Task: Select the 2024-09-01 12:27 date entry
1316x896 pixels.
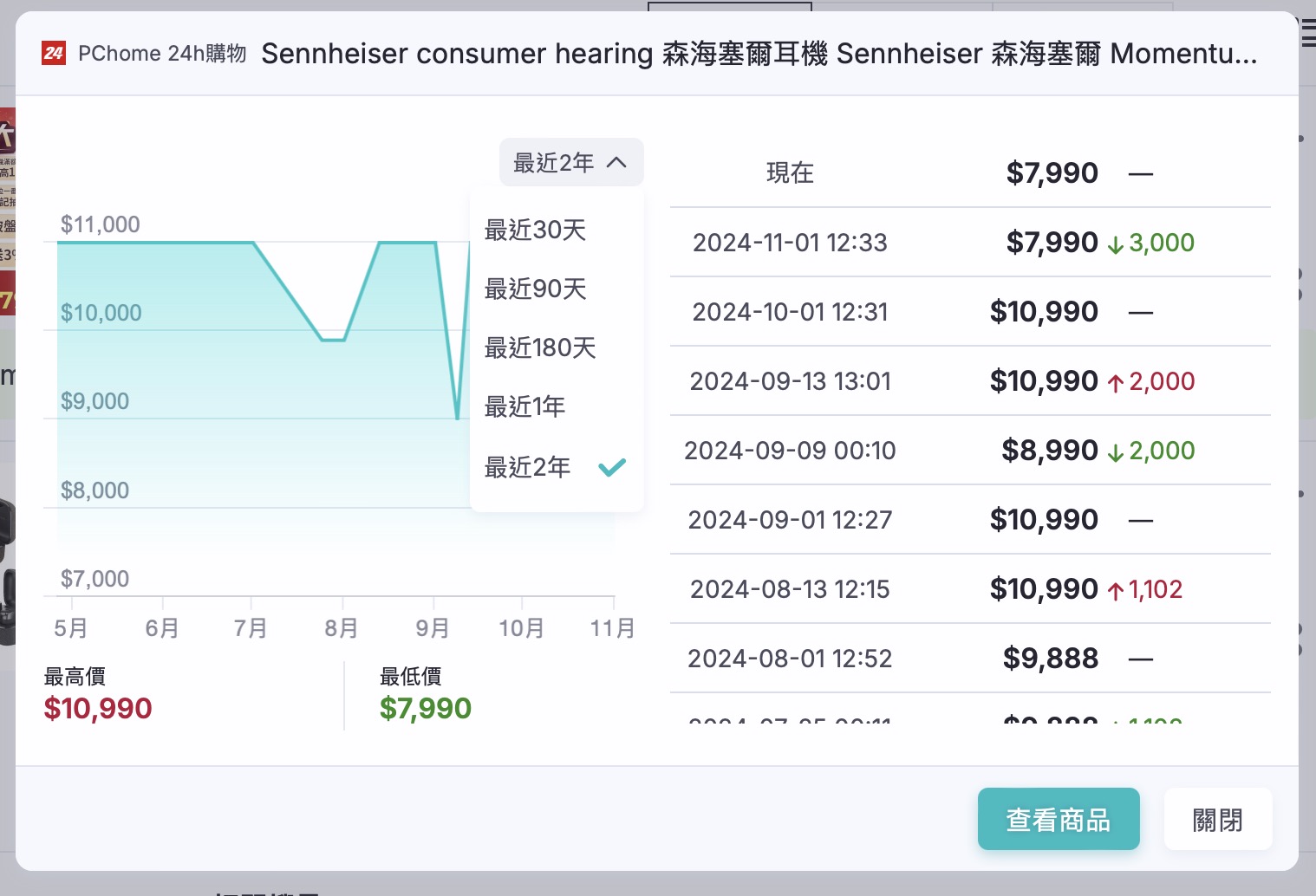Action: [790, 520]
